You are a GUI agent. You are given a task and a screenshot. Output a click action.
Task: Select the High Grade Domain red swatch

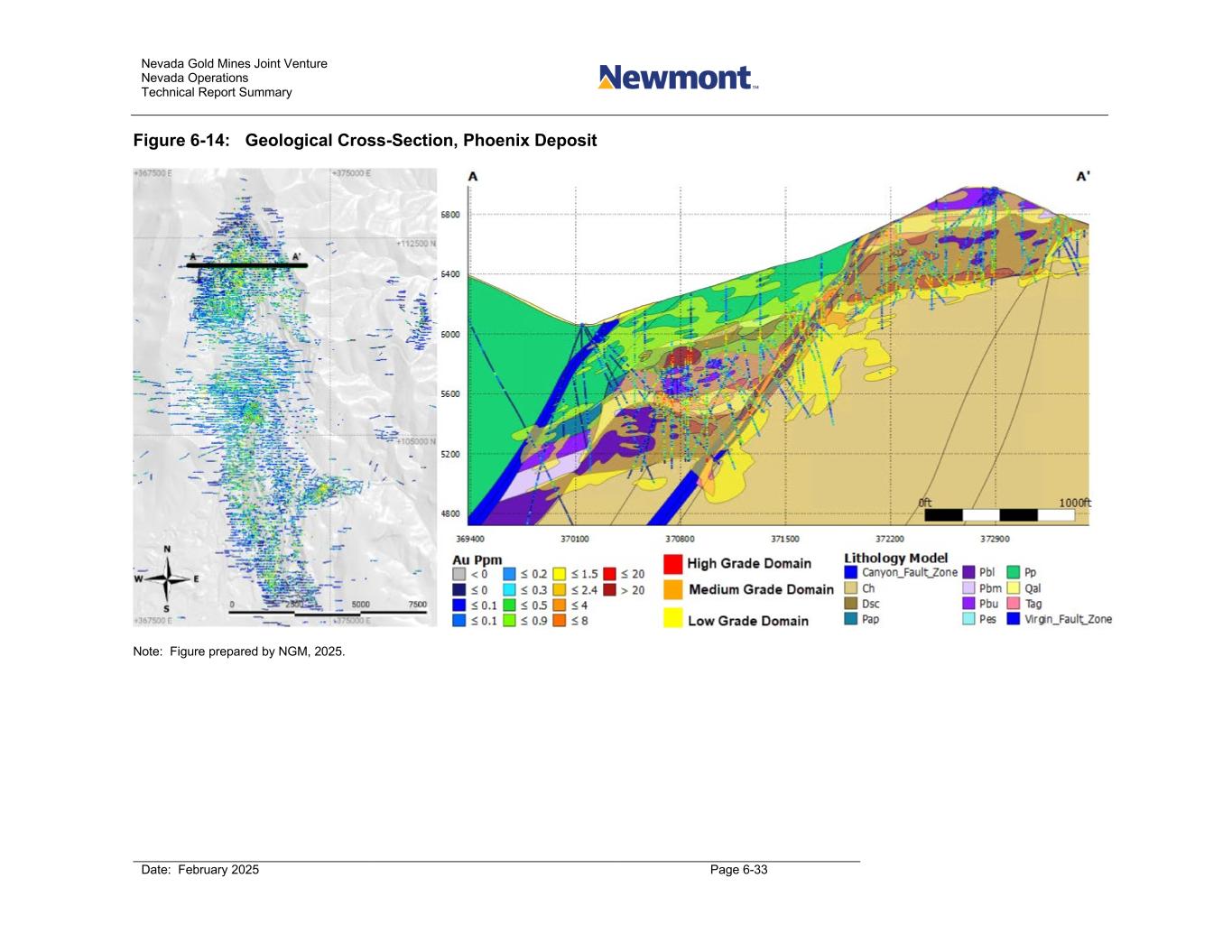click(x=672, y=564)
